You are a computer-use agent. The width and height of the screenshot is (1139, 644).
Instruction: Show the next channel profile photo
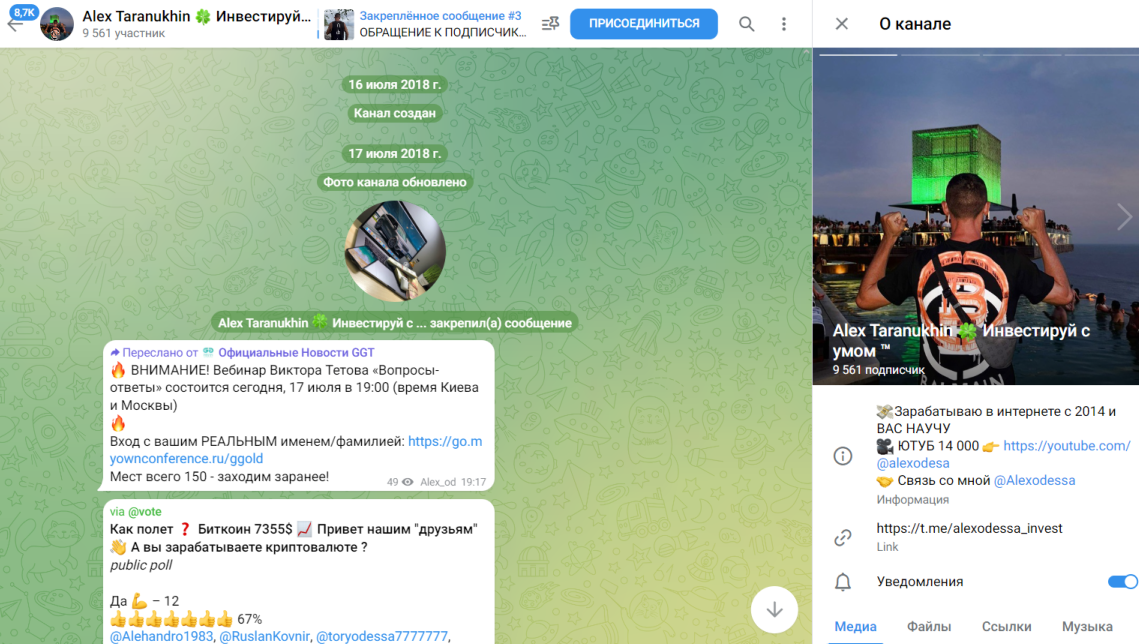(1124, 216)
